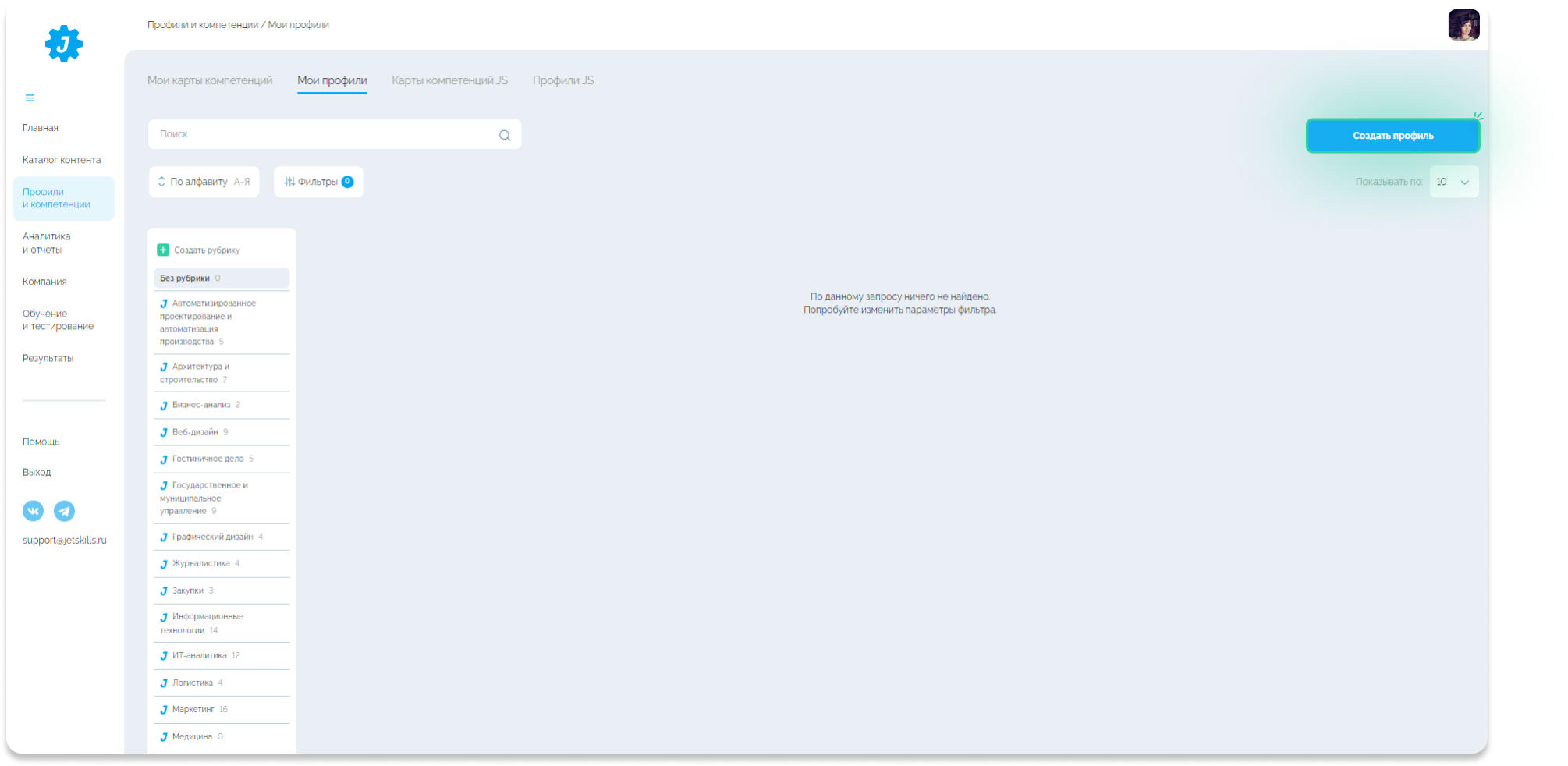Viewport: 1568px width, 766px height.
Task: Switch to Карты компетенций JS tab
Action: (x=449, y=80)
